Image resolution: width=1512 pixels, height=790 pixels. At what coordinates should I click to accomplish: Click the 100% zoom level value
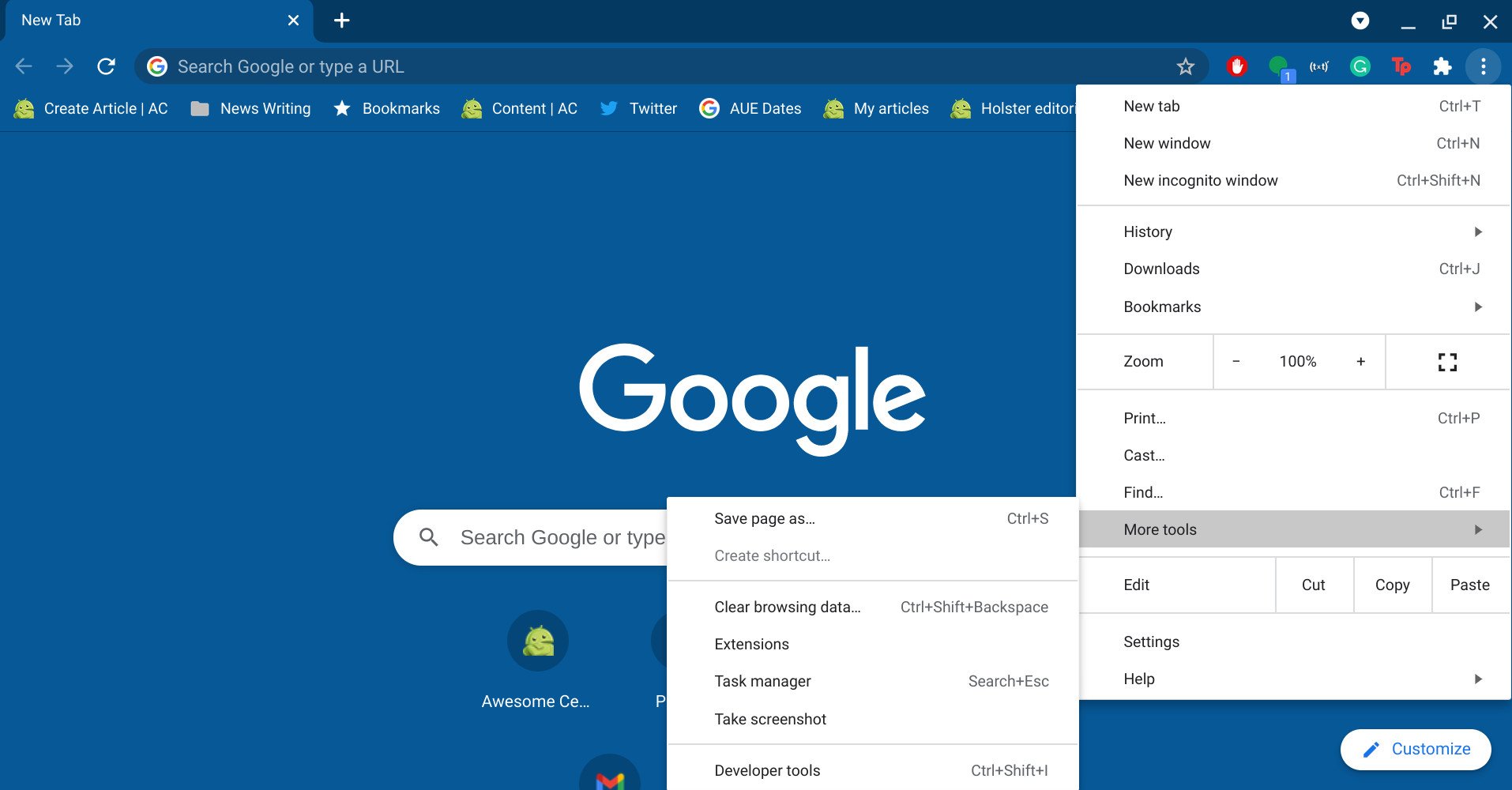click(1298, 361)
